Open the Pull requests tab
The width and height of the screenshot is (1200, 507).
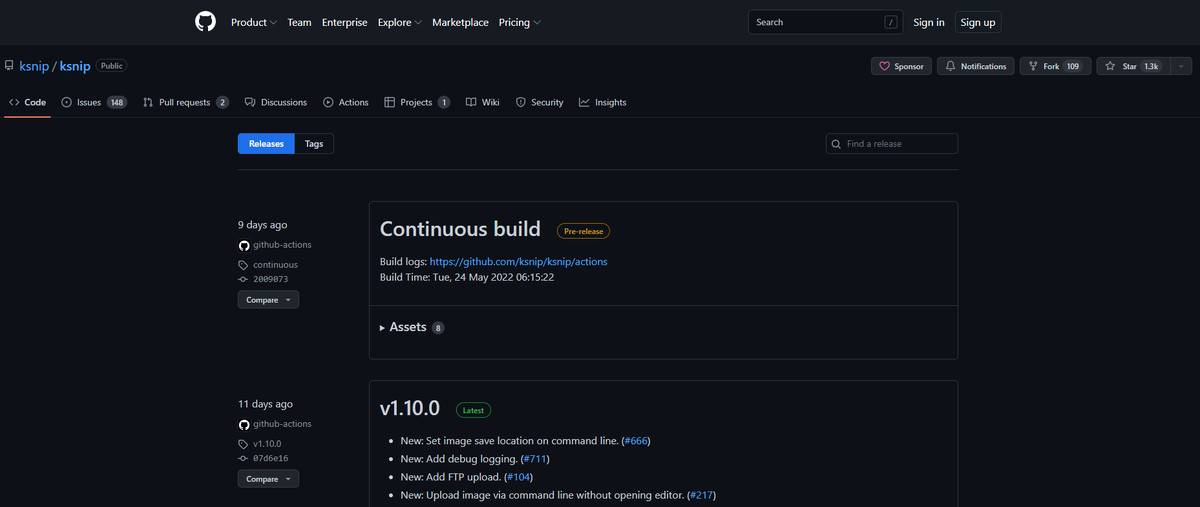186,102
